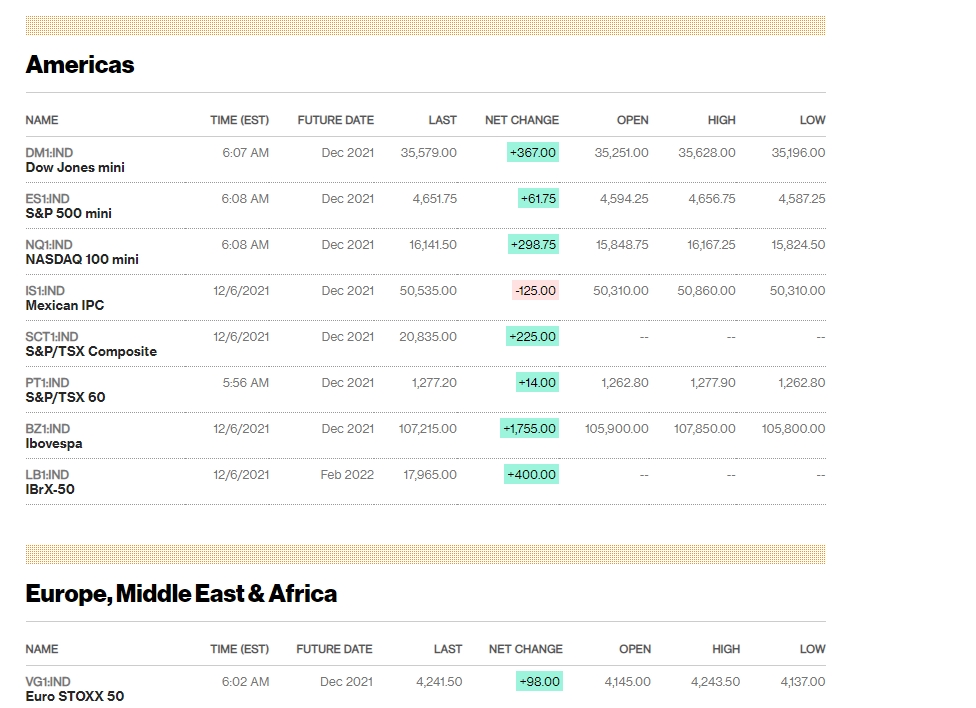Click the NQ1:IND ticker symbol
This screenshot has width=976, height=708.
49,245
